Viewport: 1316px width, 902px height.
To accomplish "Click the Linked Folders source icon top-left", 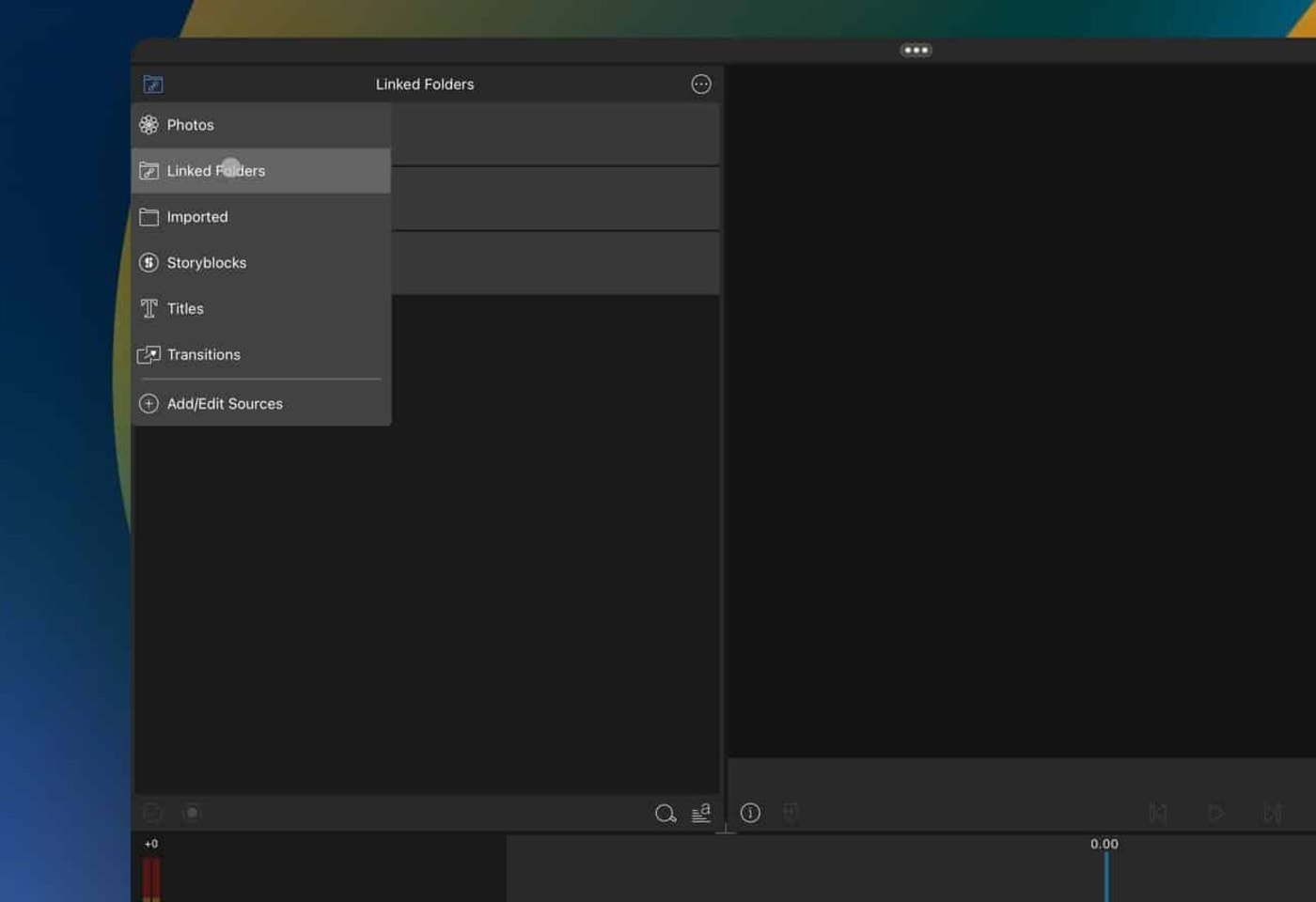I will click(x=153, y=84).
